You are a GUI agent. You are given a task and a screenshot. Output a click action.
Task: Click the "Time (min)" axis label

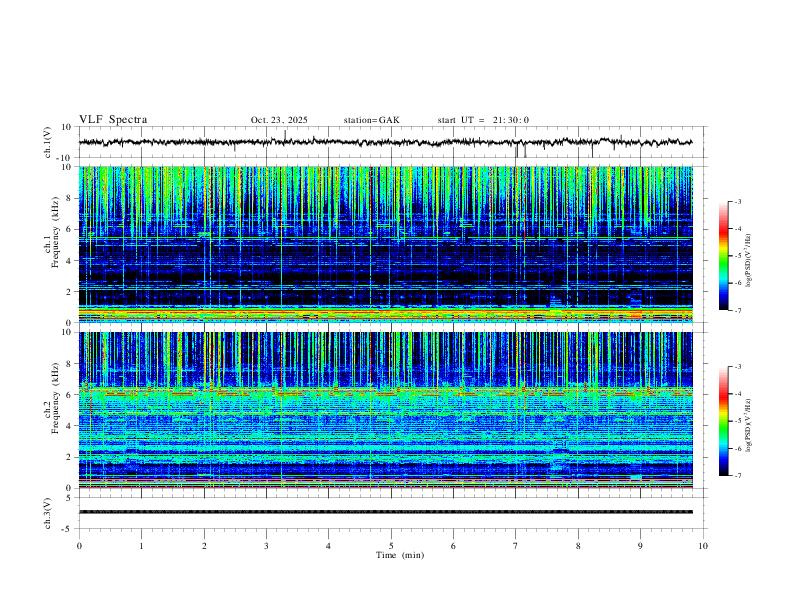coord(400,555)
